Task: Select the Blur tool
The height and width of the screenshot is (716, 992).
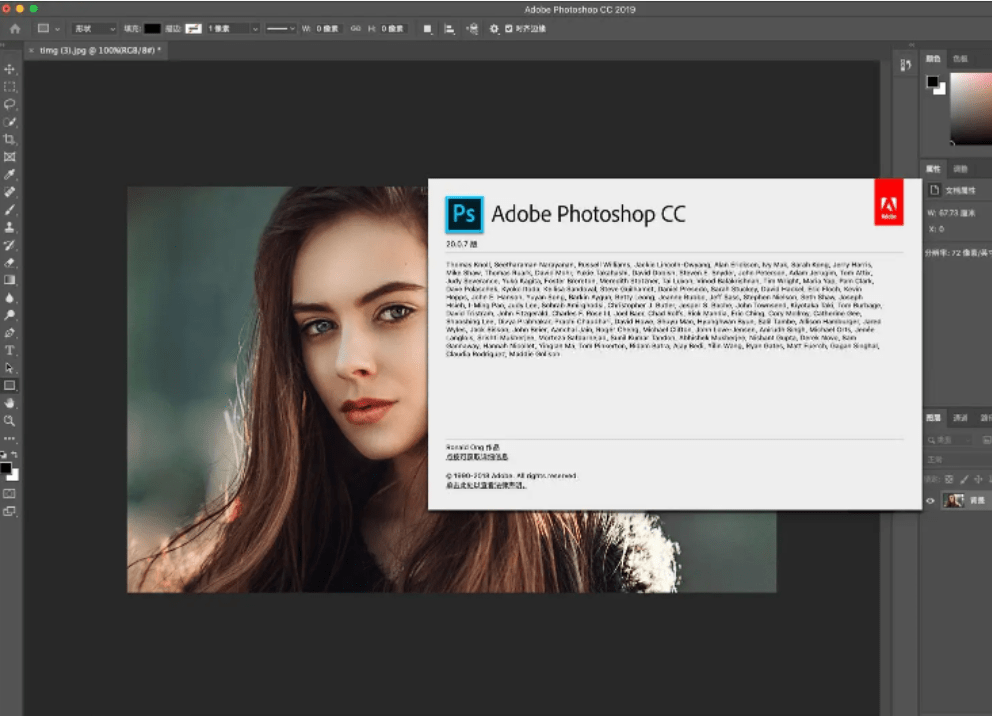Action: point(9,298)
